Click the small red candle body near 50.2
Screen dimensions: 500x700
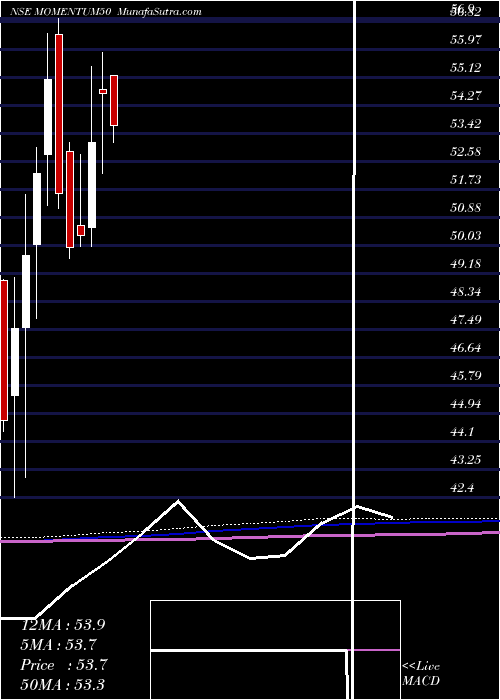click(81, 230)
